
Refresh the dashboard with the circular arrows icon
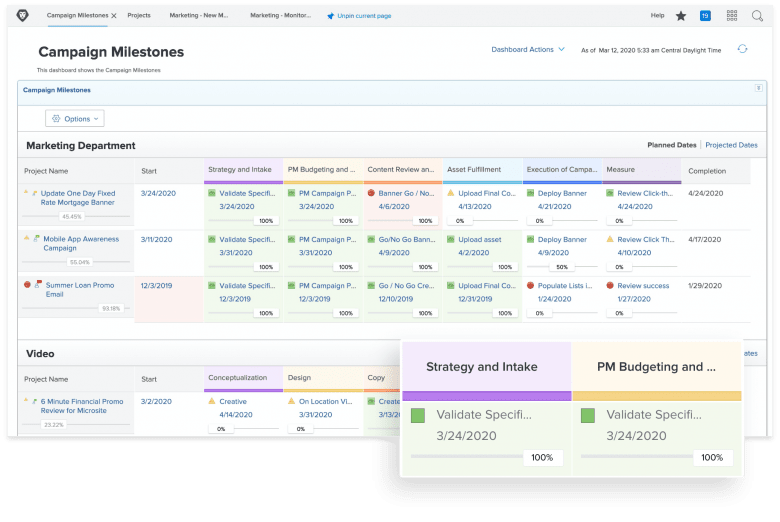(742, 49)
